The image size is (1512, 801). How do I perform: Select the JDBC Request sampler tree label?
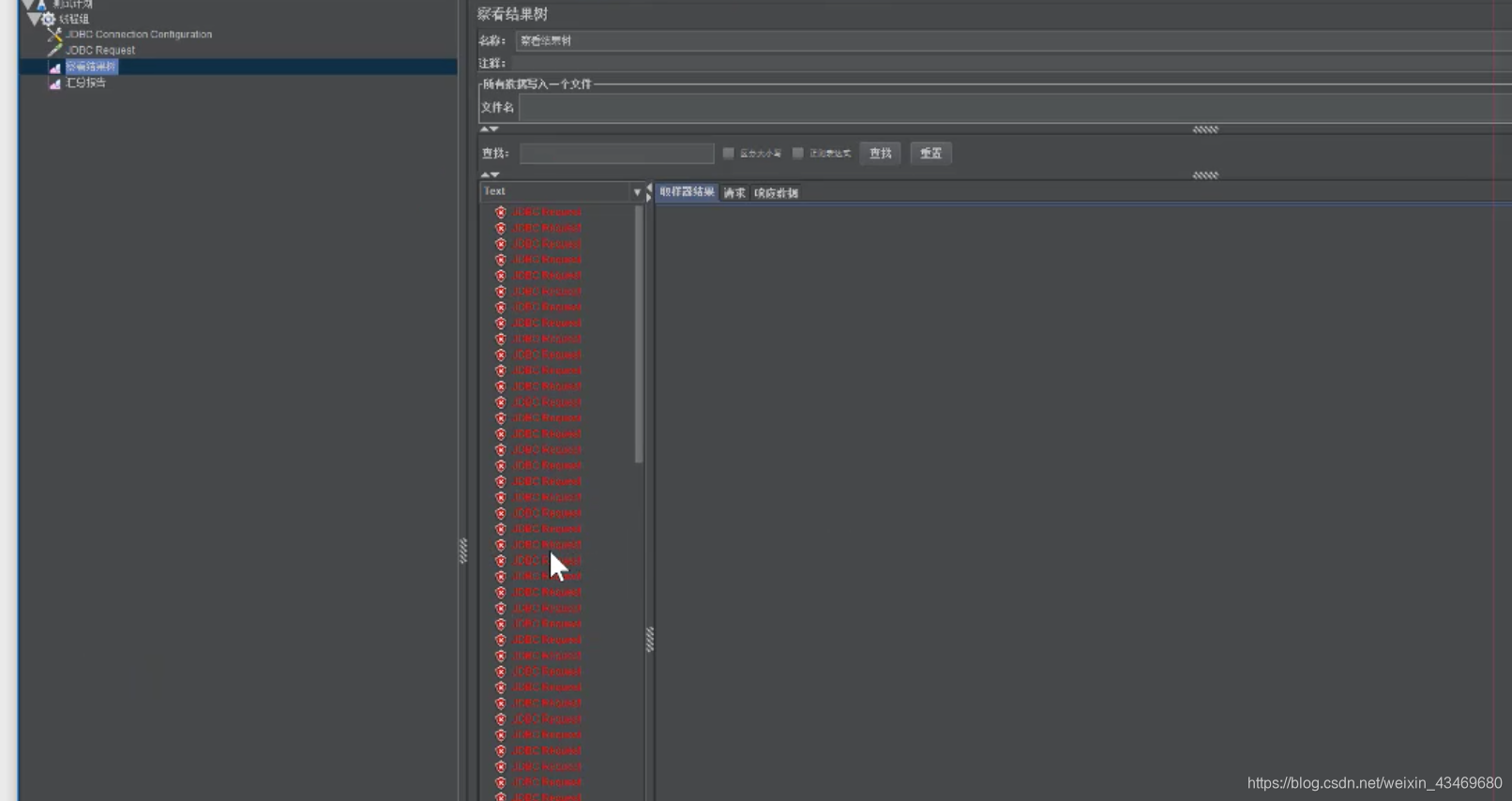[x=100, y=51]
